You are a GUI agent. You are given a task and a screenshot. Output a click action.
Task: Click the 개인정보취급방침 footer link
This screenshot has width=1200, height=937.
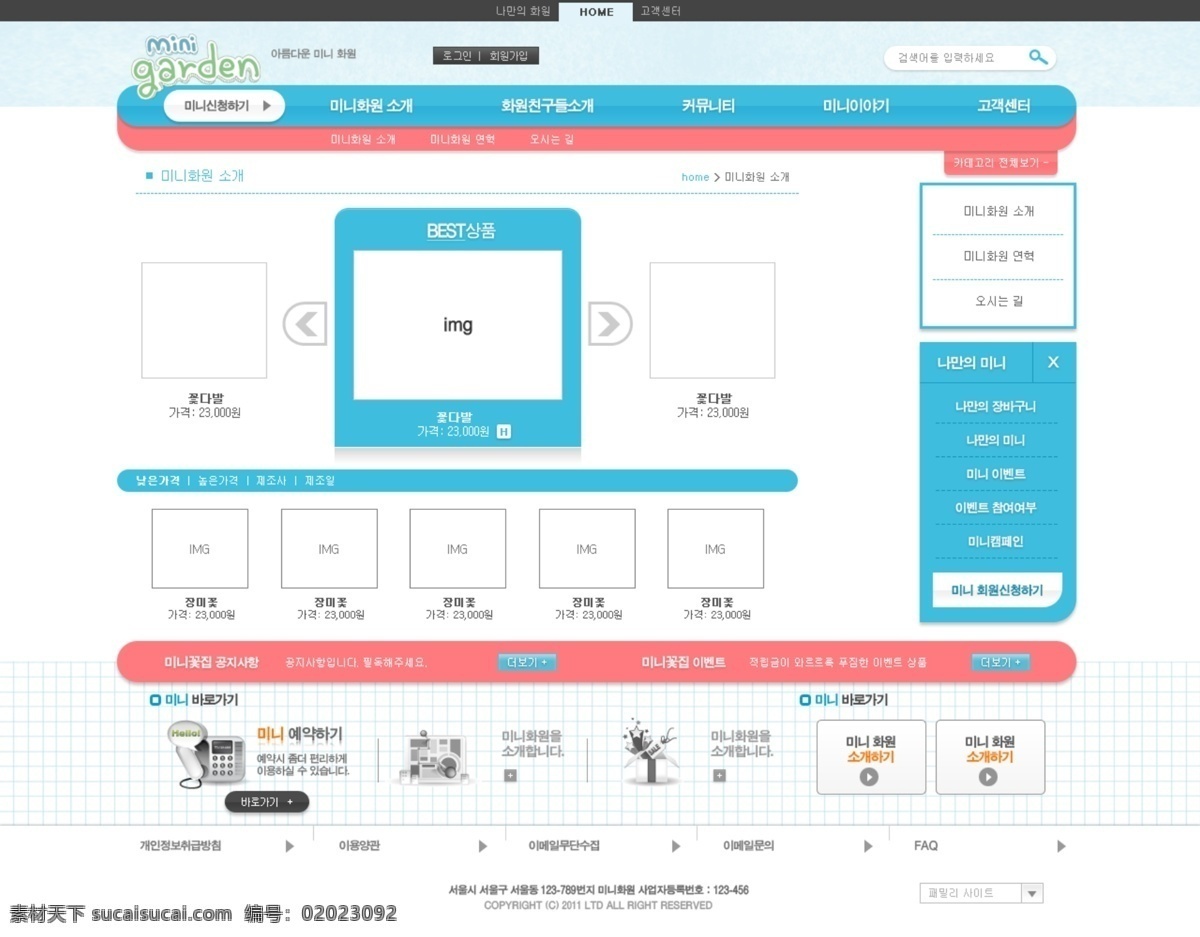coord(180,846)
